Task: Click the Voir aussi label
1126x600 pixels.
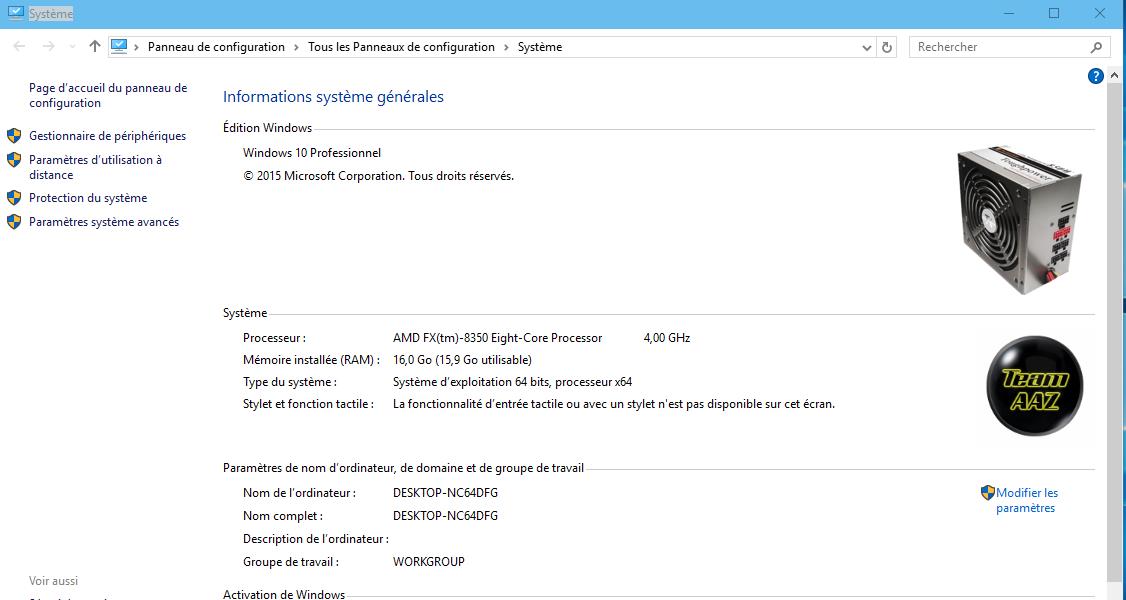Action: tap(53, 581)
